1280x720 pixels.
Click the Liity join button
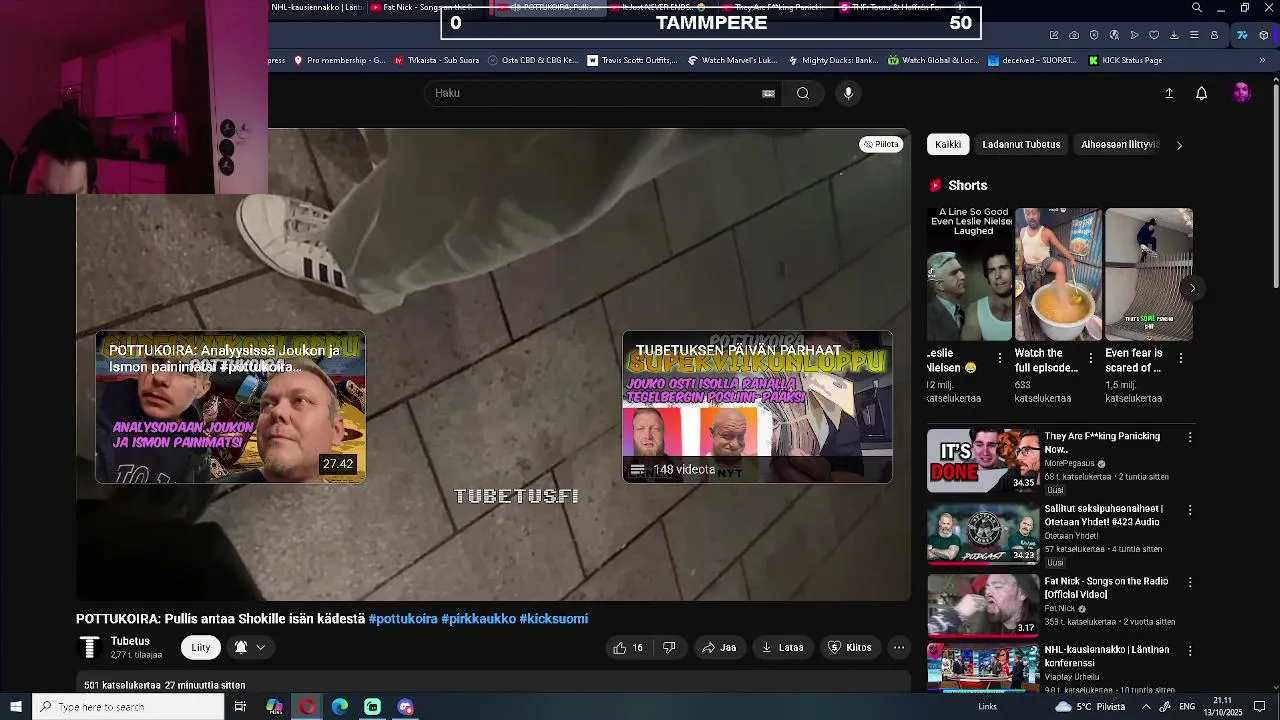click(x=201, y=647)
